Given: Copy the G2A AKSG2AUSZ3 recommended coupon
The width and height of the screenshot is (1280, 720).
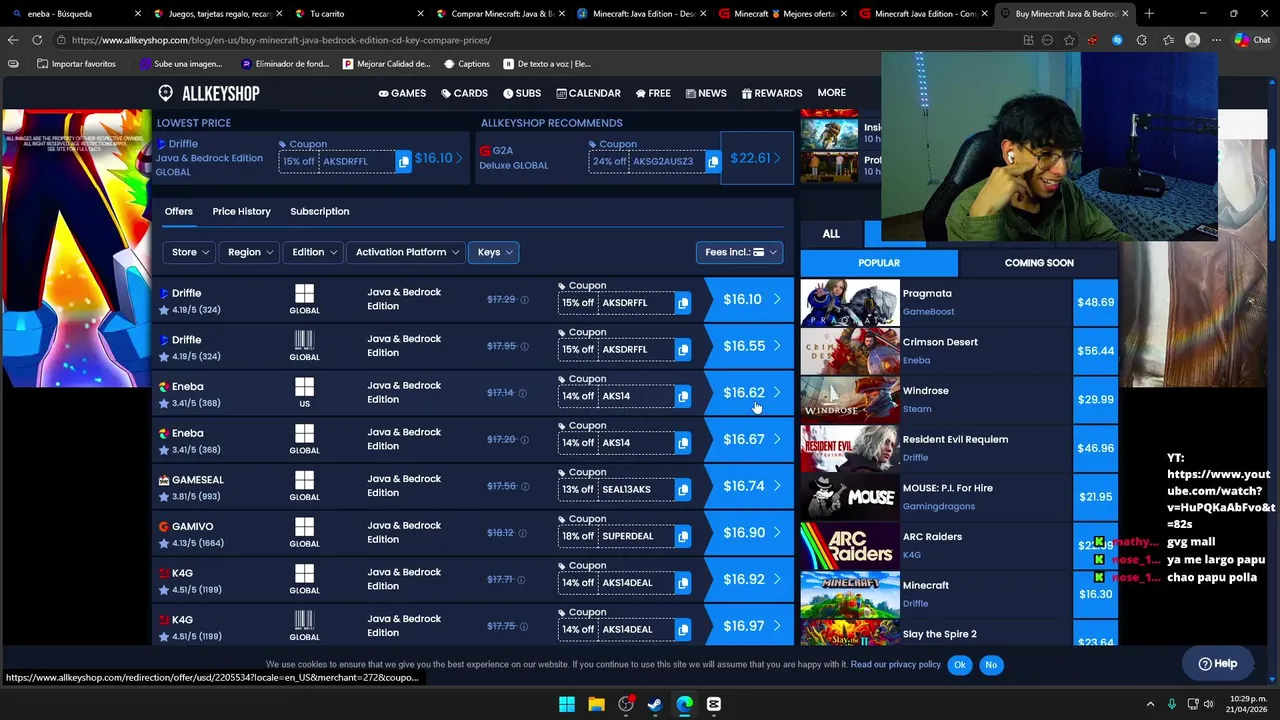Looking at the screenshot, I should pyautogui.click(x=713, y=161).
